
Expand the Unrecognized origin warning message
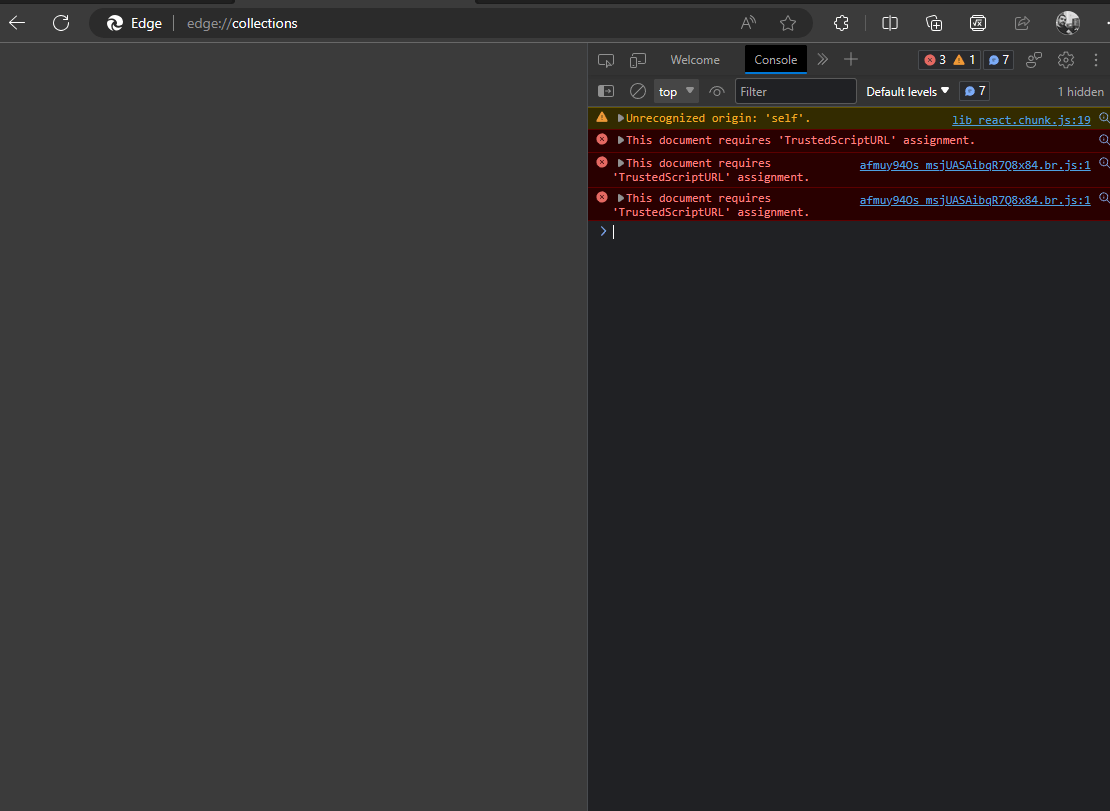pyautogui.click(x=621, y=118)
